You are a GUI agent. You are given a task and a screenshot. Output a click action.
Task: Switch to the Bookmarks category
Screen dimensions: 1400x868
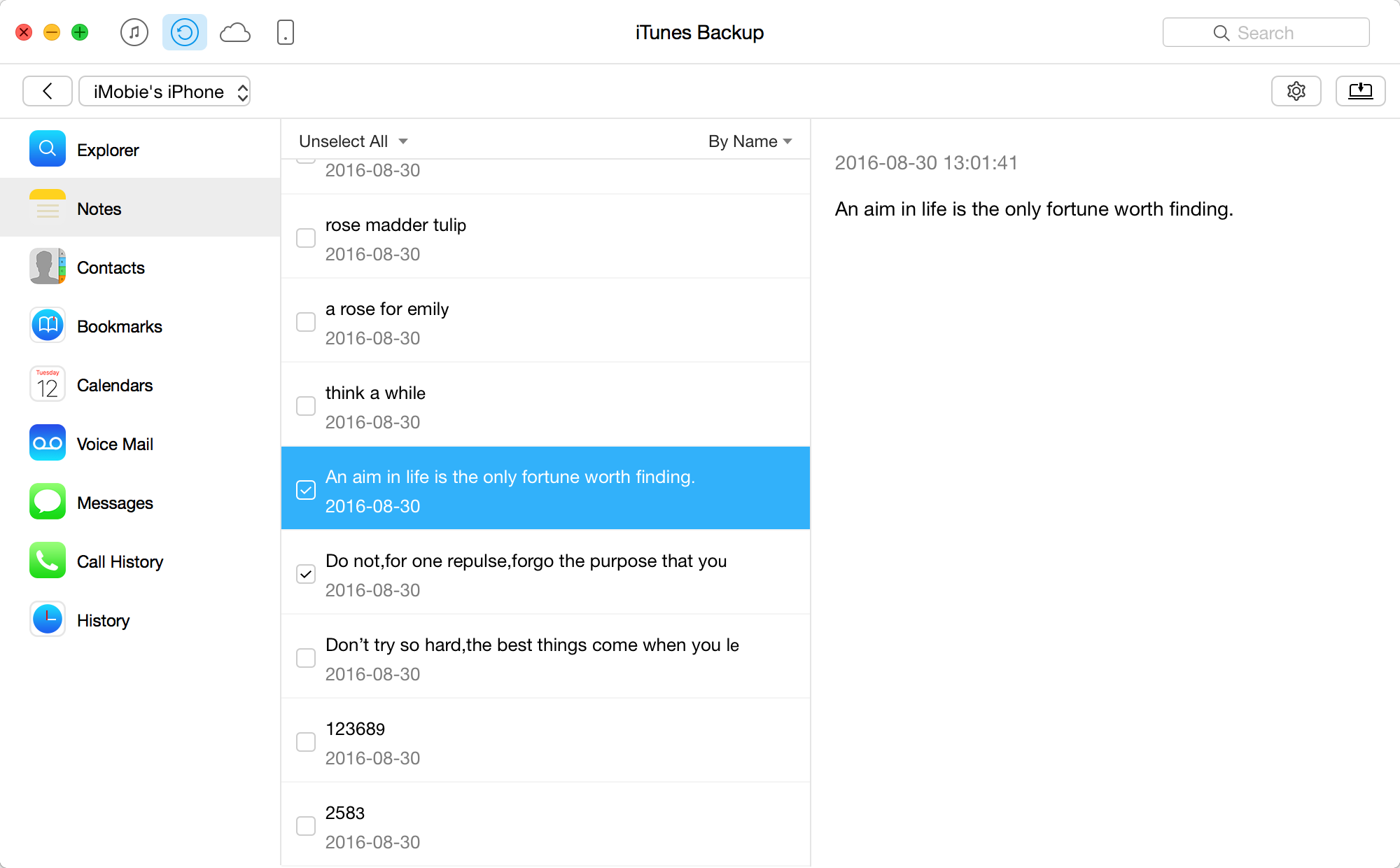(x=119, y=326)
